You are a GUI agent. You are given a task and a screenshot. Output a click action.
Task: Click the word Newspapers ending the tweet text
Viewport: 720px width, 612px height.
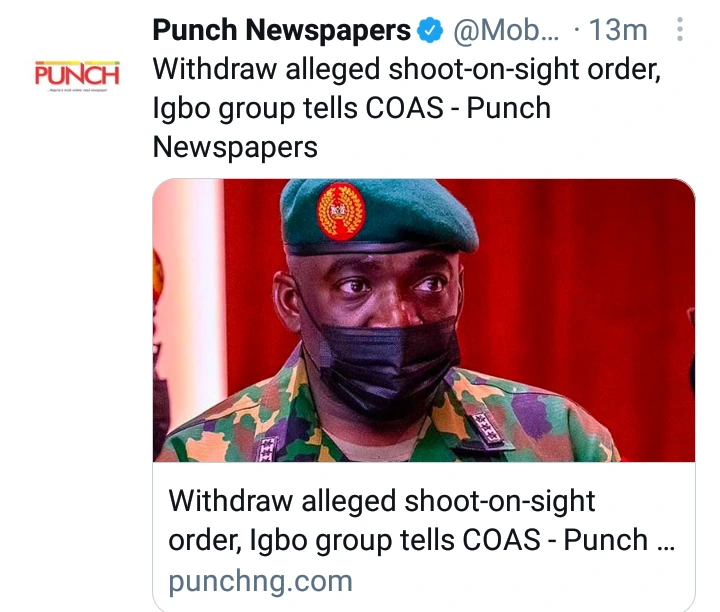235,147
